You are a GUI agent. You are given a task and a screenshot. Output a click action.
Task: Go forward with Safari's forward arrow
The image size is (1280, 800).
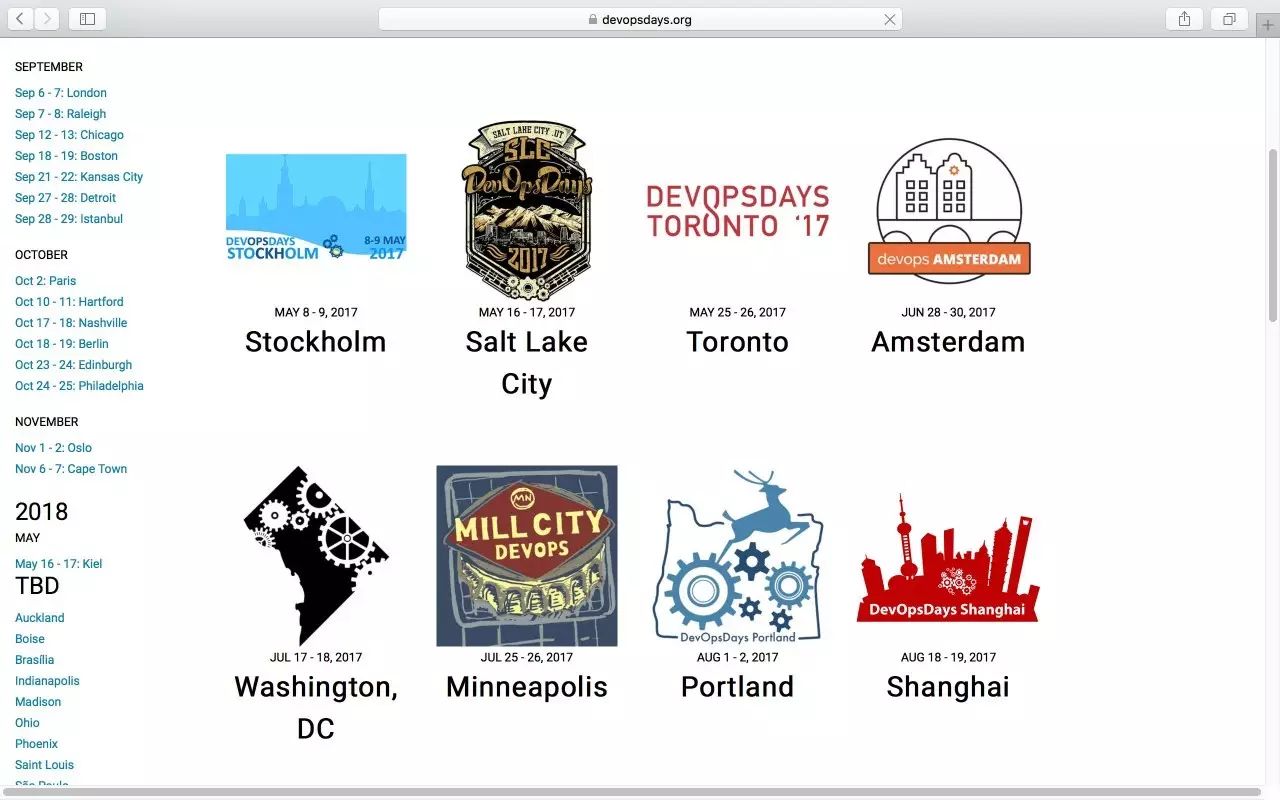(46, 19)
